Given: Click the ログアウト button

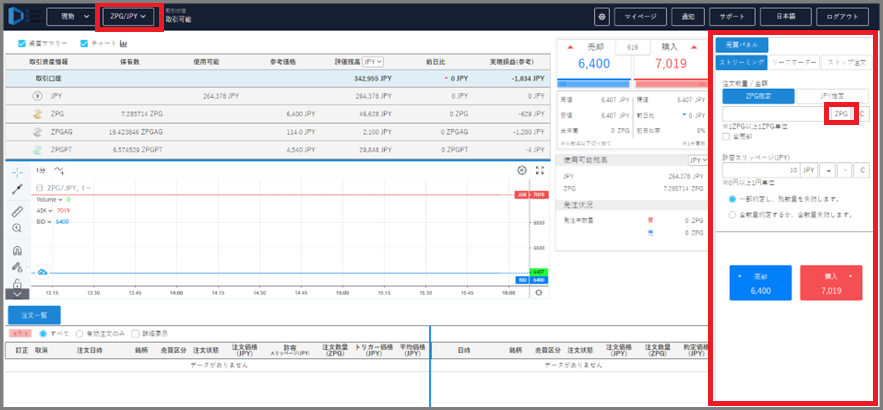Looking at the screenshot, I should 843,17.
